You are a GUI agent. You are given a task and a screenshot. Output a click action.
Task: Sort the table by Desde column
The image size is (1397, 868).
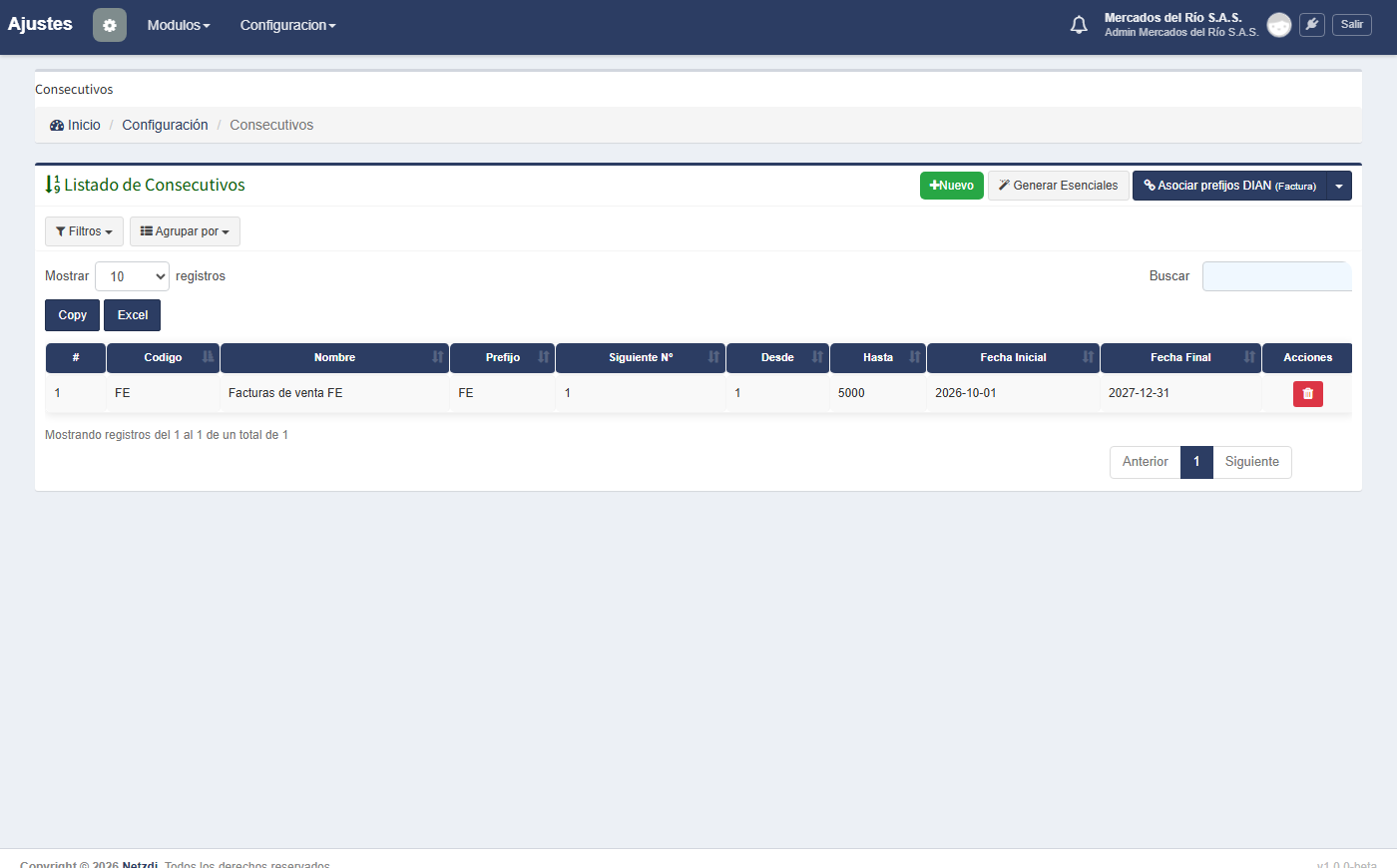point(777,358)
